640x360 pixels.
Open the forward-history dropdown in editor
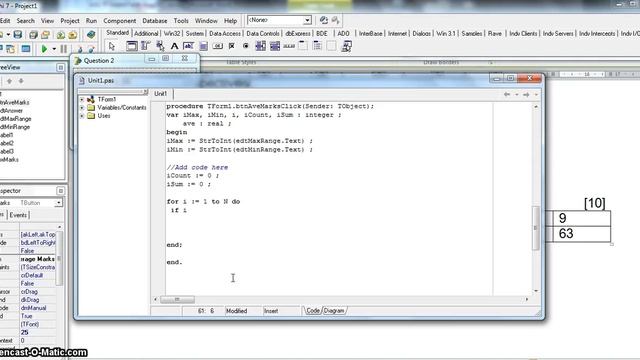pyautogui.click(x=536, y=95)
